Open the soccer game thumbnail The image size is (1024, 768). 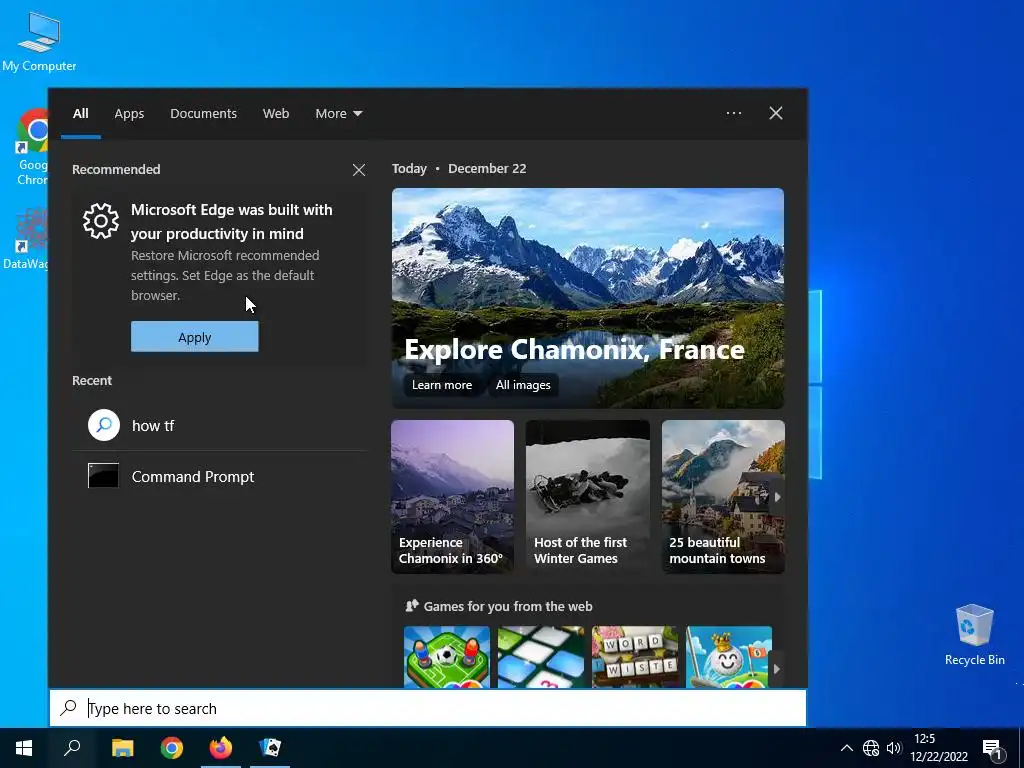[447, 657]
